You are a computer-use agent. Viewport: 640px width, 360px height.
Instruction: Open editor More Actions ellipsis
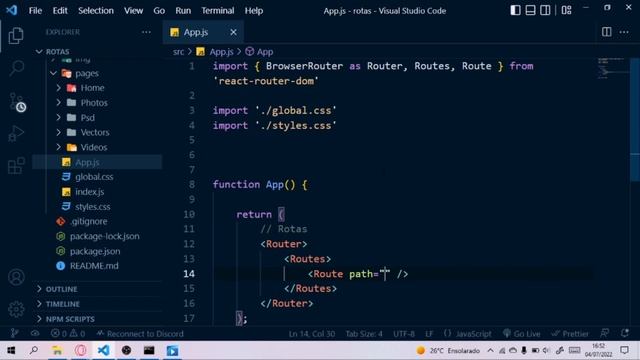click(624, 32)
